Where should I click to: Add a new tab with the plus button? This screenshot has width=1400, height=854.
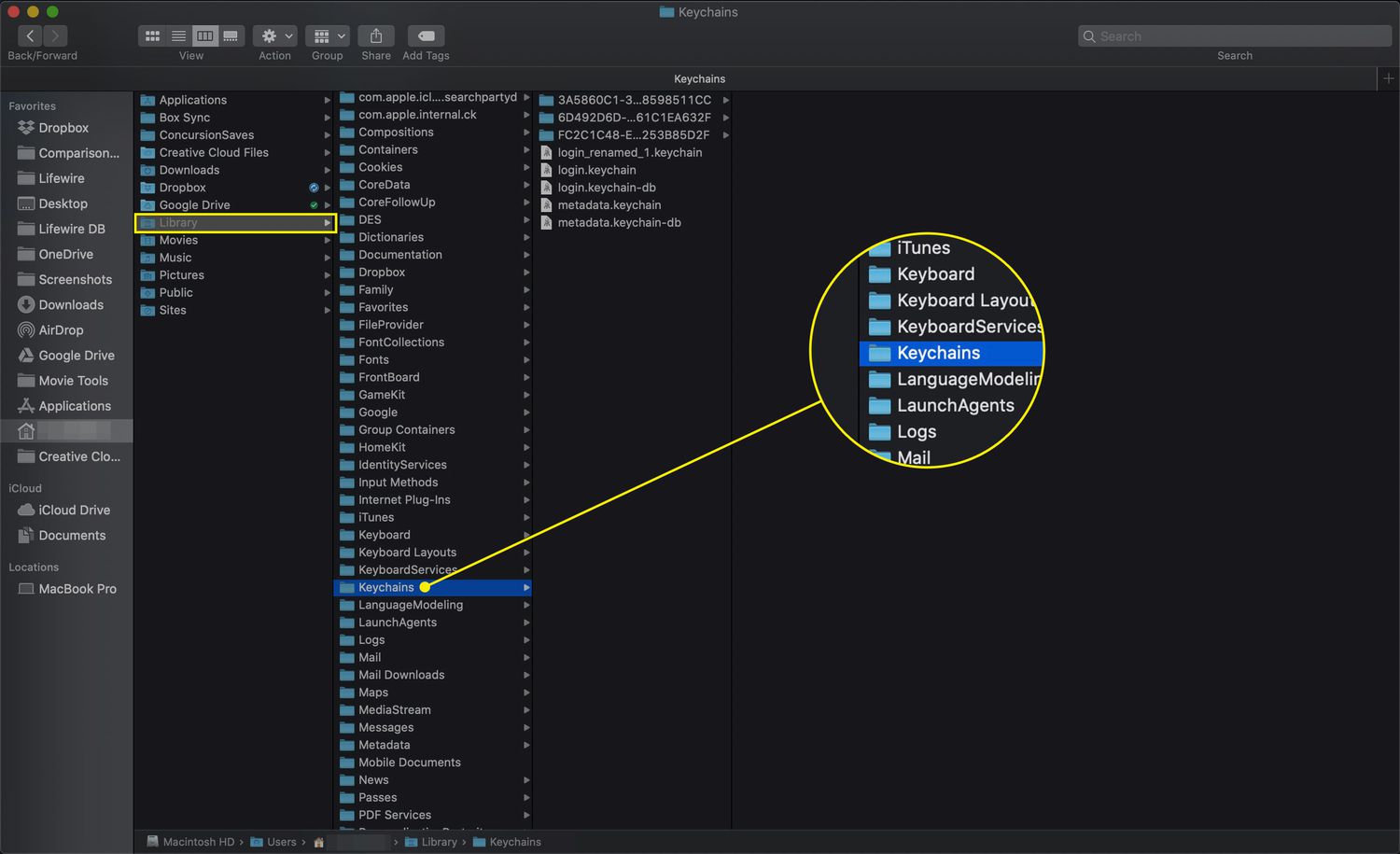(1388, 78)
